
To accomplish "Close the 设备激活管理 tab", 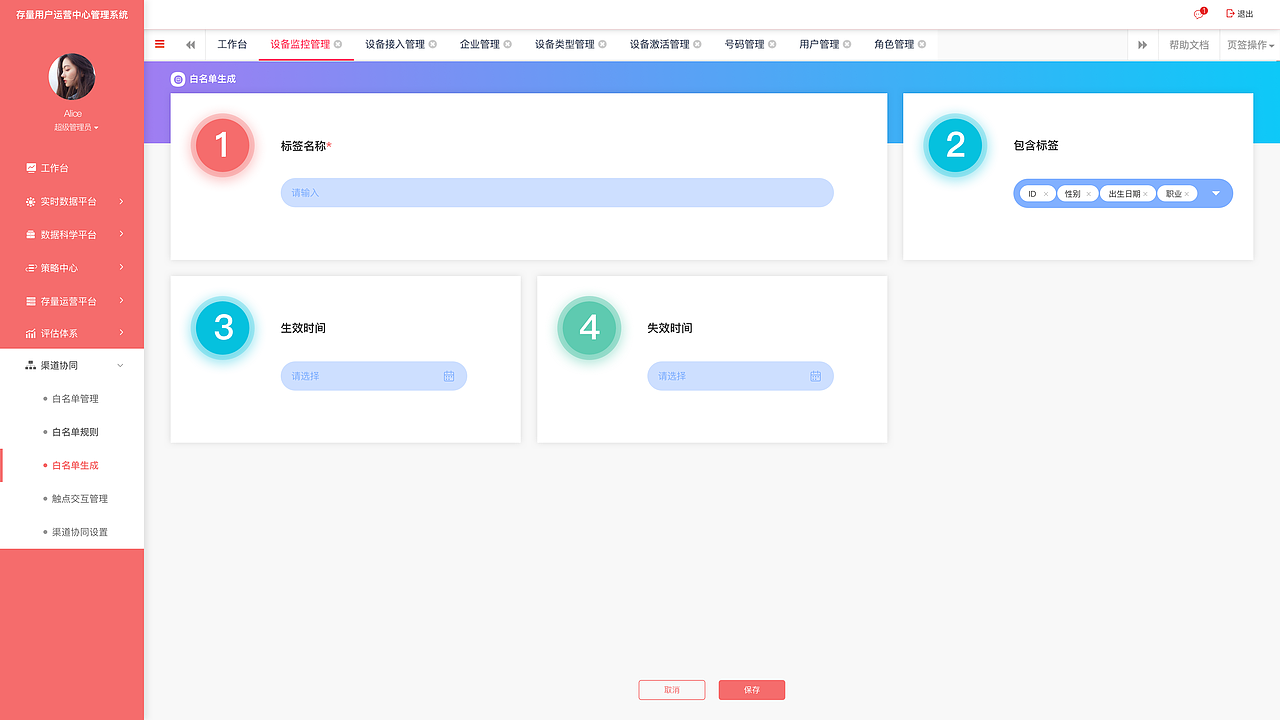I will 697,44.
